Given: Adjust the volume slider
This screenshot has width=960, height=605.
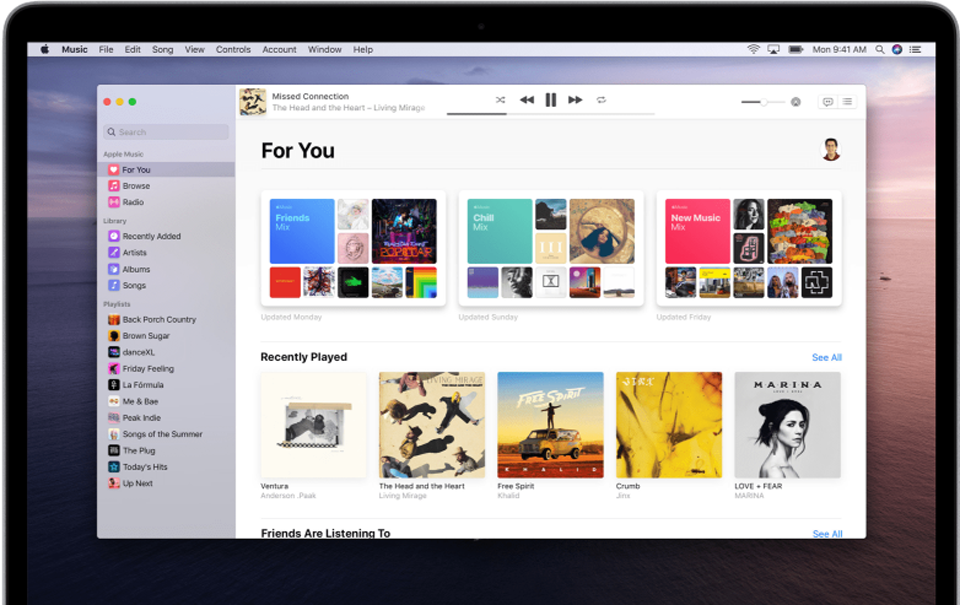Looking at the screenshot, I should 763,102.
